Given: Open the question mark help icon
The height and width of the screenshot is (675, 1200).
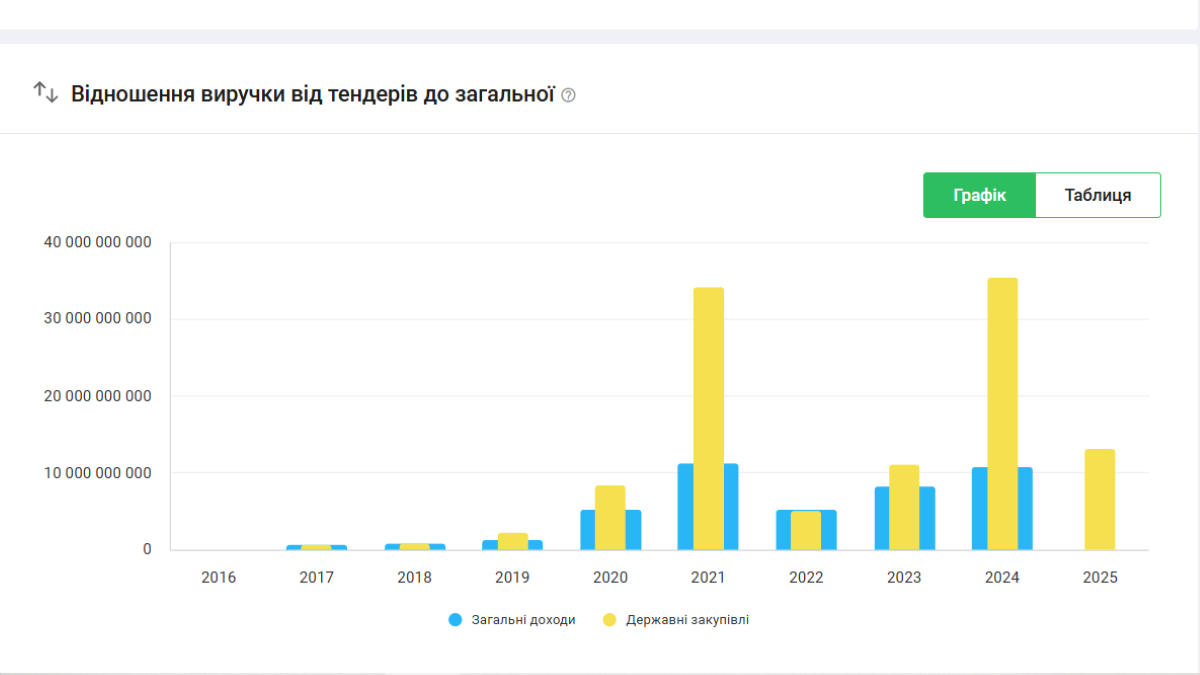Looking at the screenshot, I should point(568,96).
